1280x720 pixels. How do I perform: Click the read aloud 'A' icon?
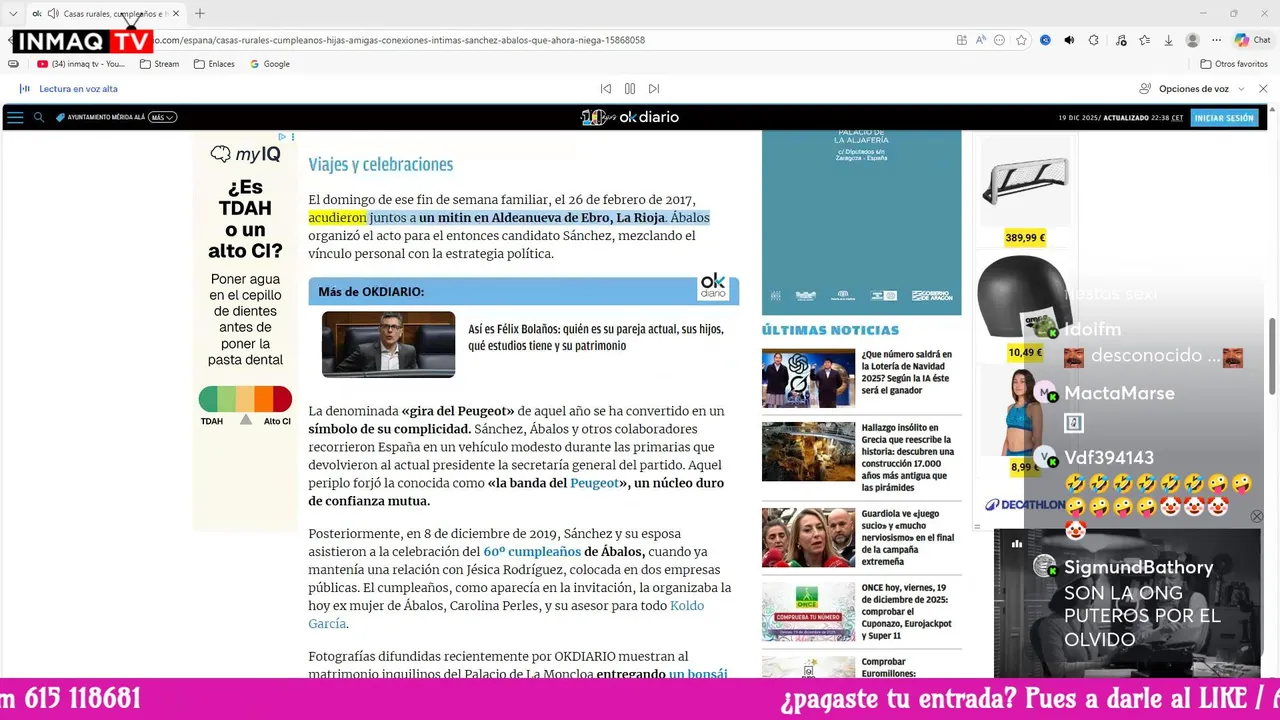click(981, 40)
